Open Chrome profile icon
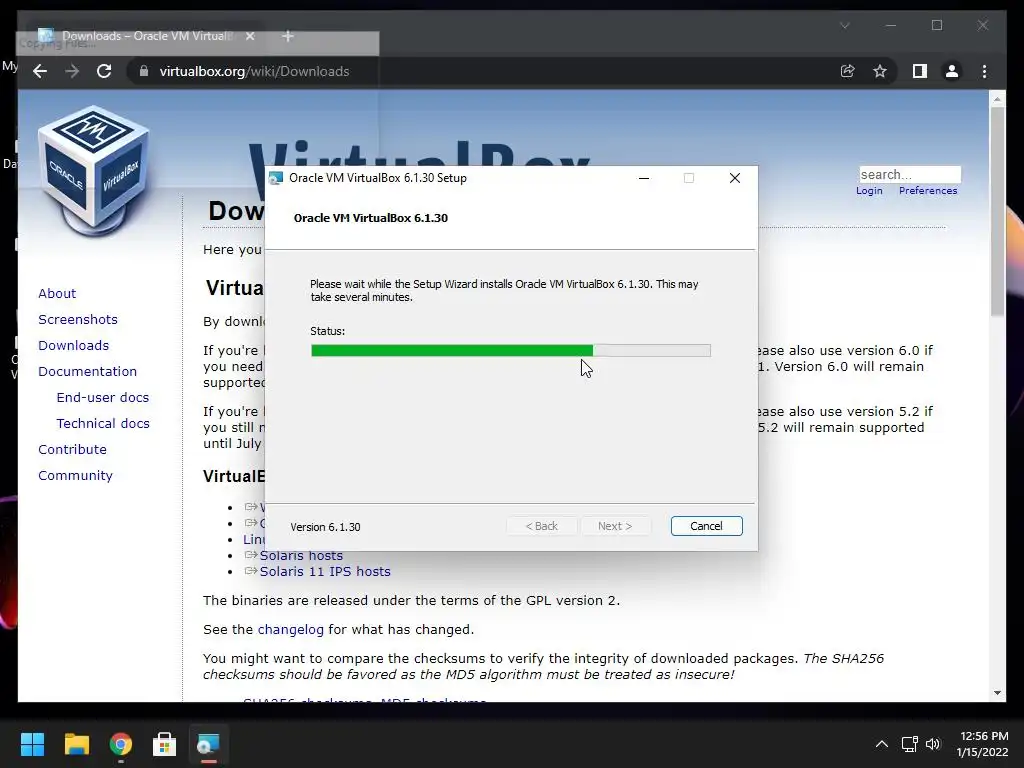This screenshot has height=768, width=1024. 952,71
